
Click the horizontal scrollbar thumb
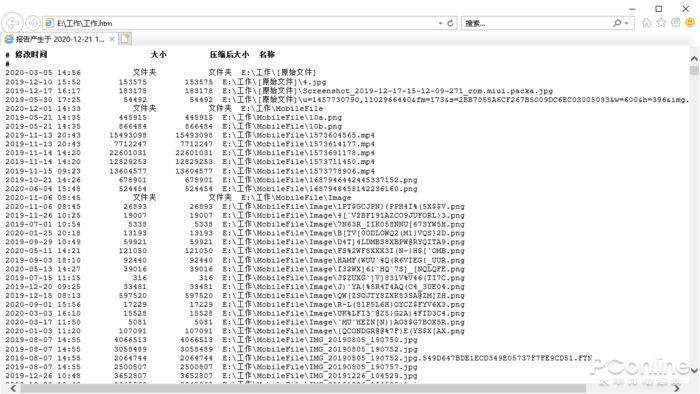pos(303,389)
